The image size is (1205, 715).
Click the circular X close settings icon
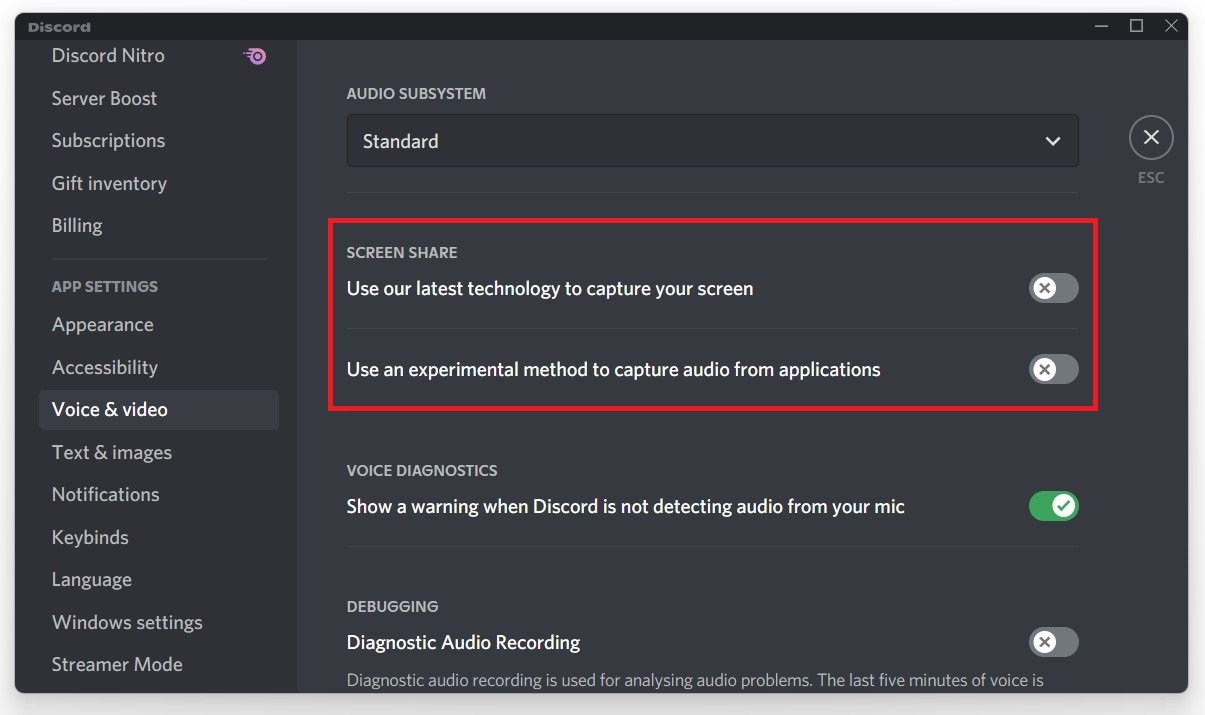click(x=1151, y=137)
